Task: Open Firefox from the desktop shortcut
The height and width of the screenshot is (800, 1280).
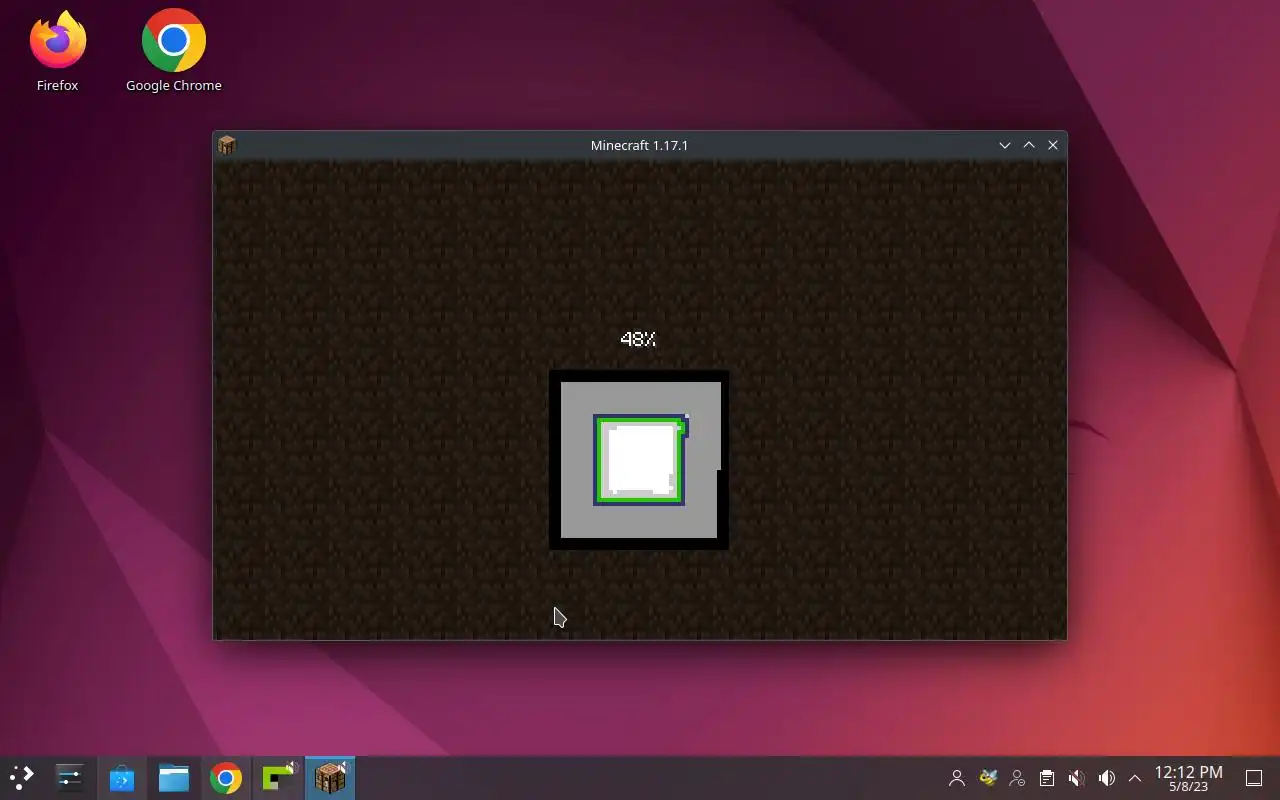Action: (58, 52)
